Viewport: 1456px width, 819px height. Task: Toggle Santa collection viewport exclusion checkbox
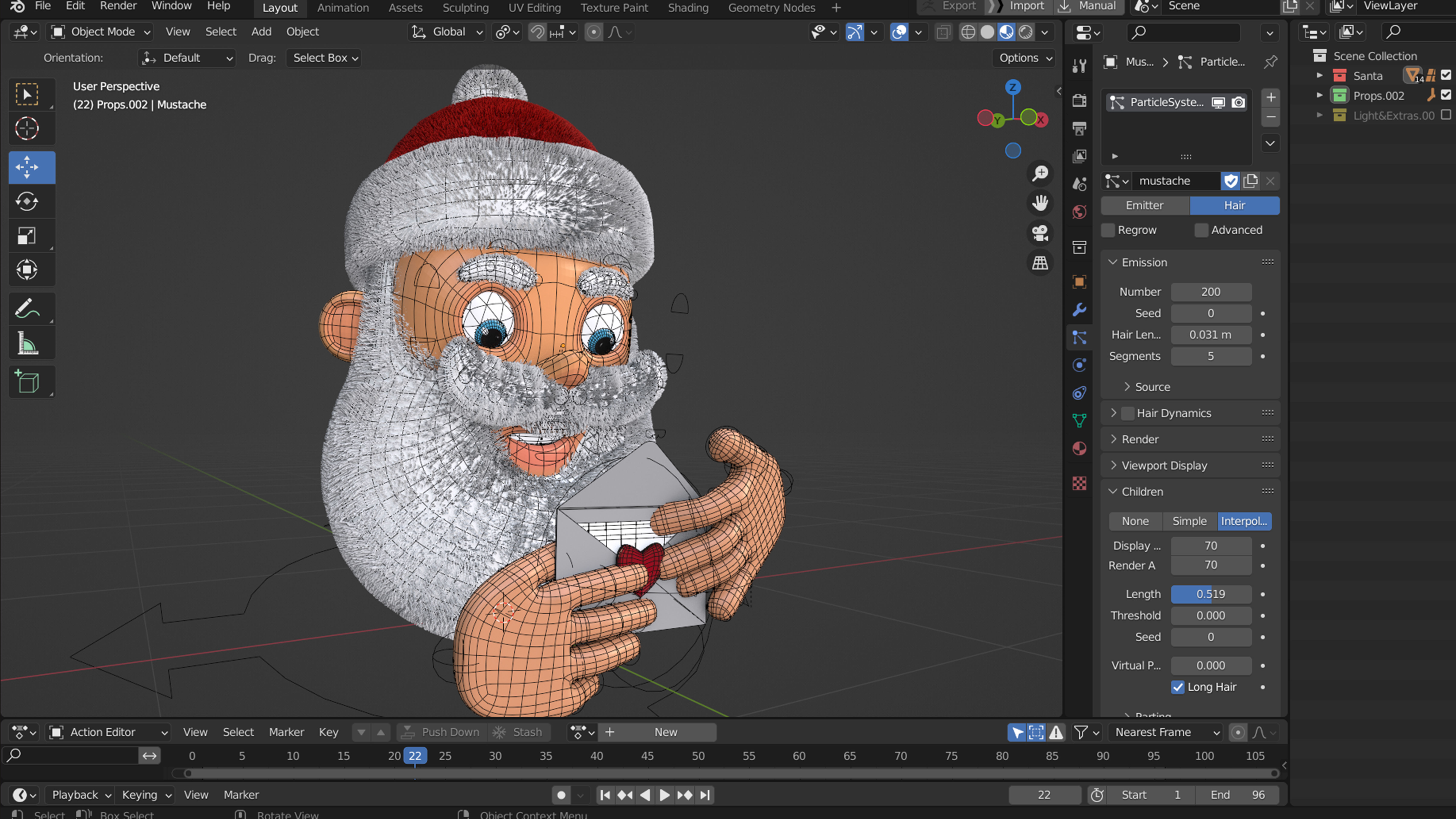(1446, 75)
